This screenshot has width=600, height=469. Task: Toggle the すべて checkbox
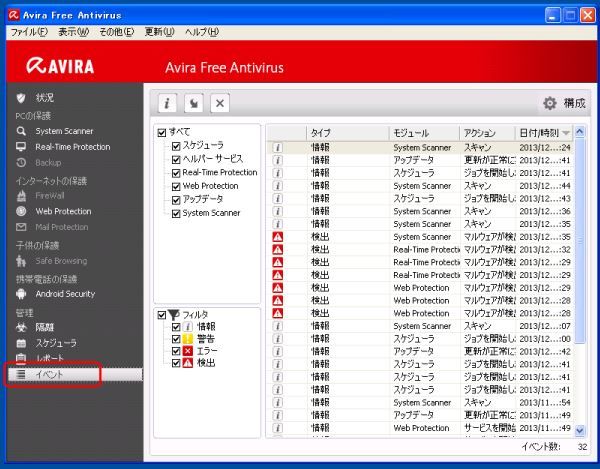pos(161,133)
